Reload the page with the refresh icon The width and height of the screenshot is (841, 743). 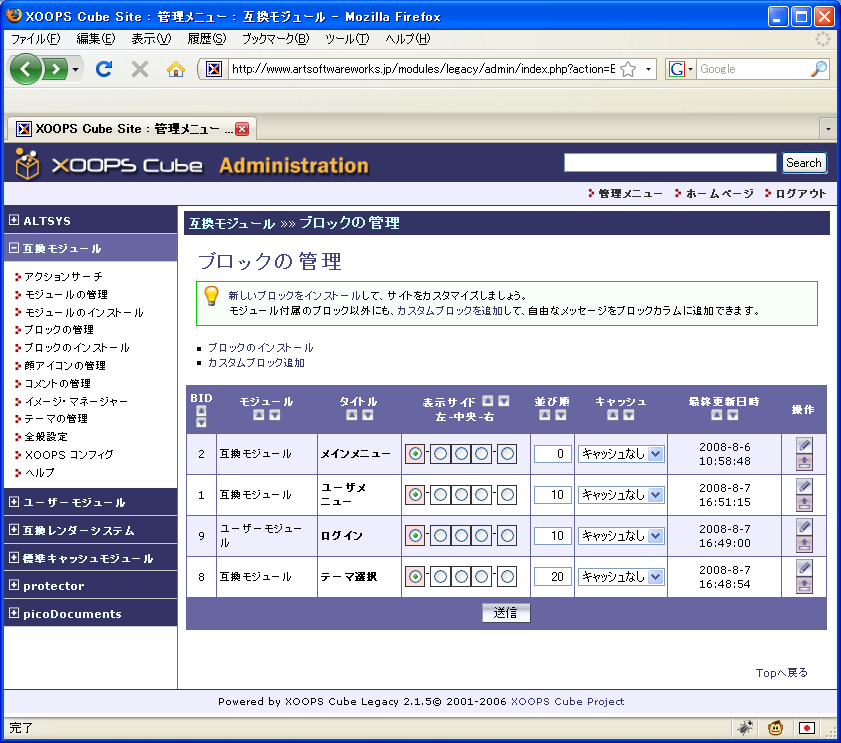pos(103,69)
